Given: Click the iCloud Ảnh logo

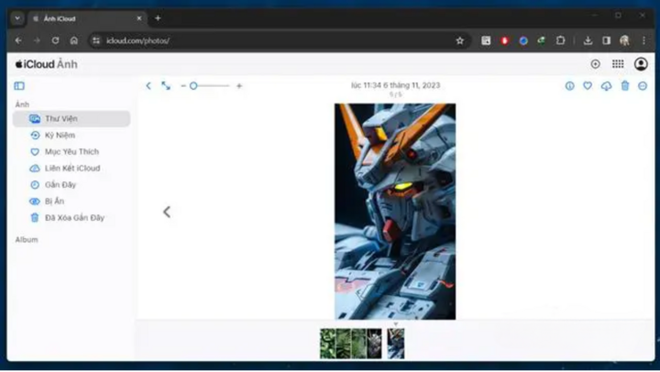Looking at the screenshot, I should (46, 64).
